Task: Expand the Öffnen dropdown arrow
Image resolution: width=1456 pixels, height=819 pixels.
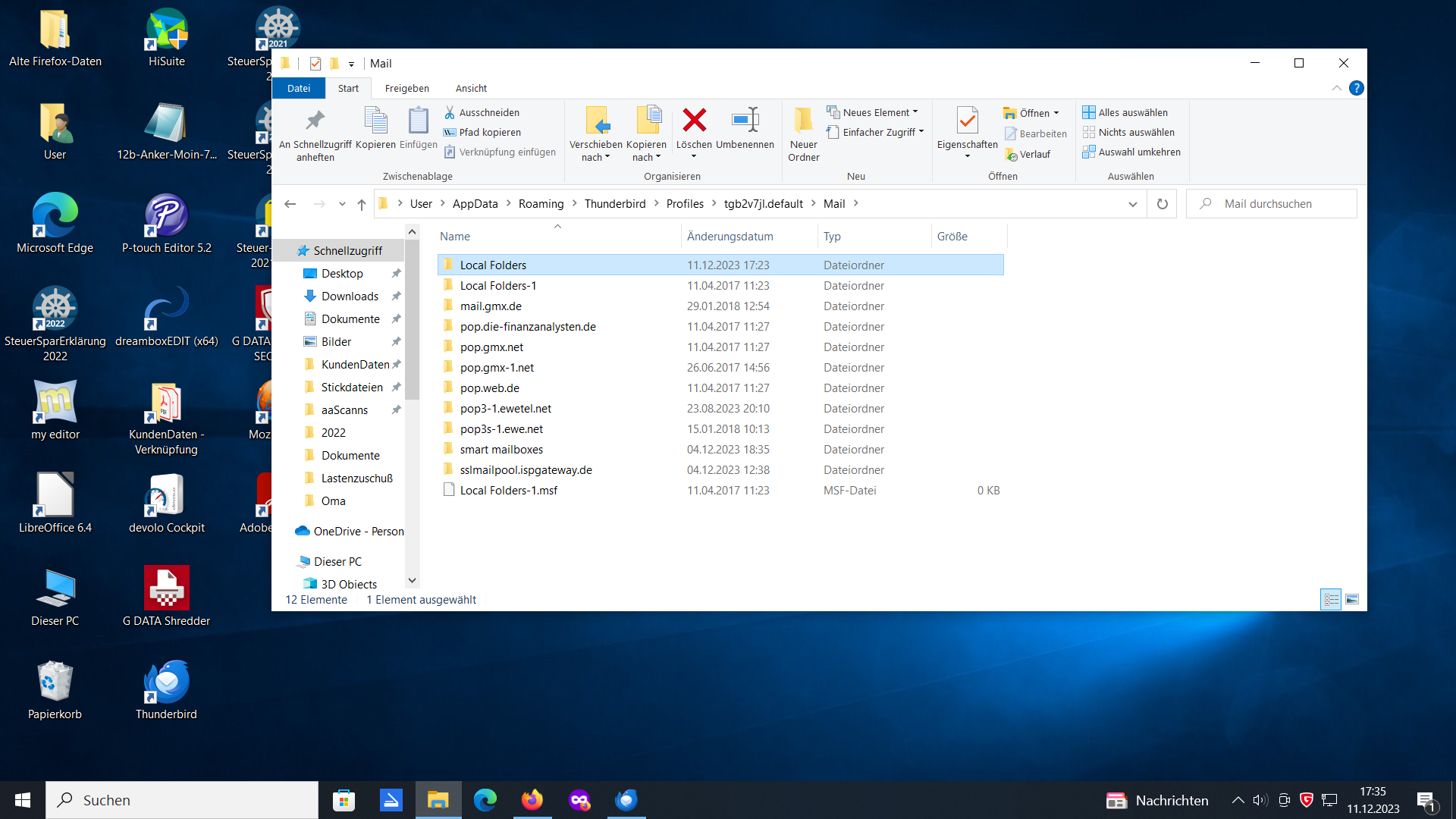Action: pos(1056,113)
